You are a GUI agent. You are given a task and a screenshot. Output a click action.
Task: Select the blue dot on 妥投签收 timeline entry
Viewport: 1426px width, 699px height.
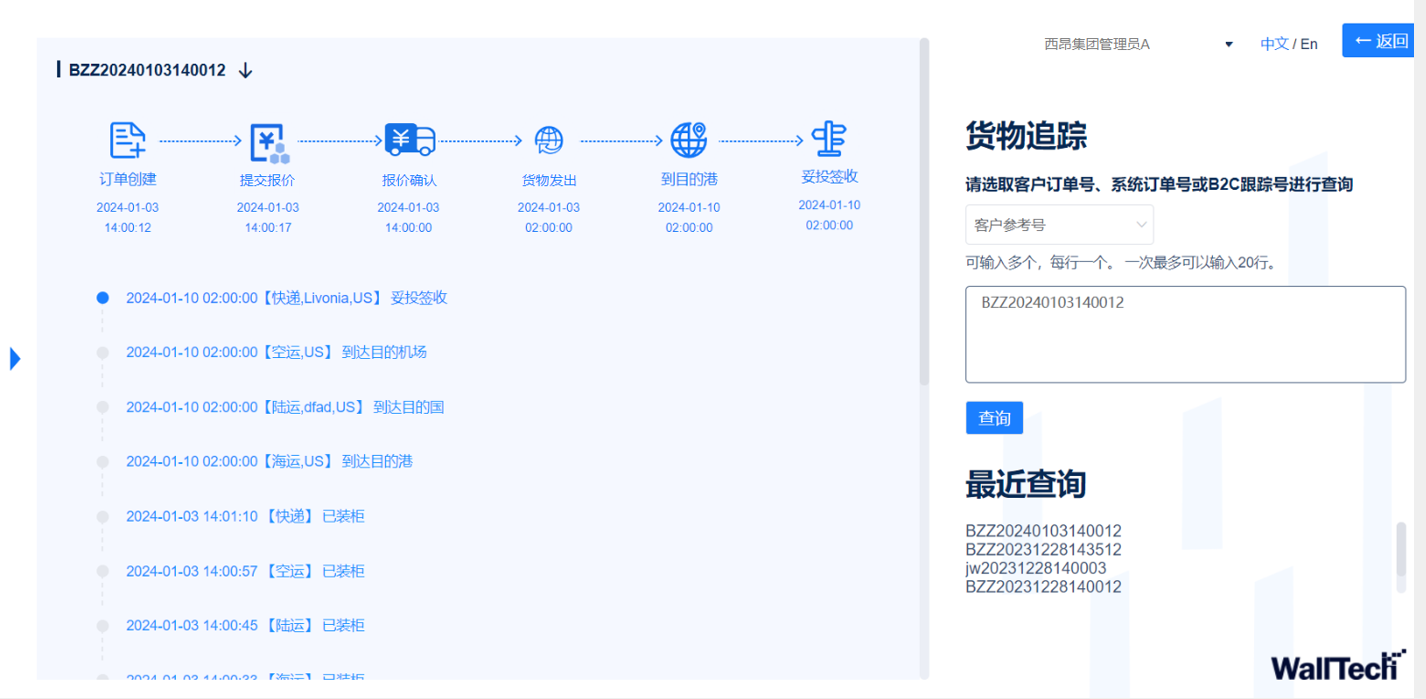101,297
